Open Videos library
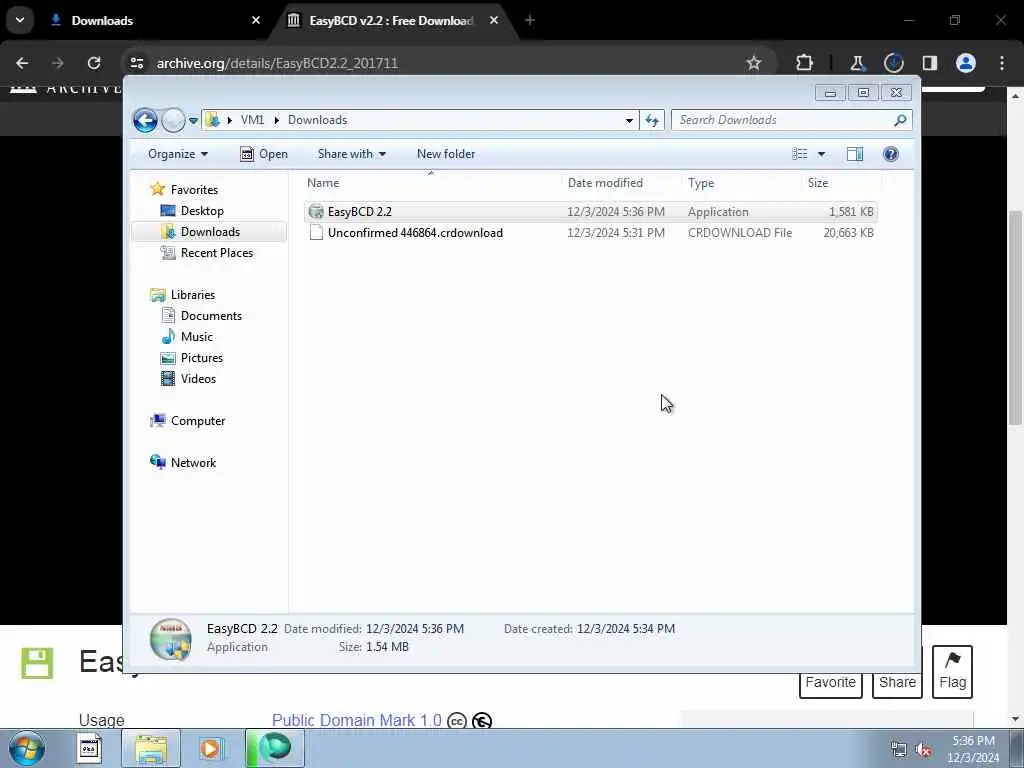Viewport: 1024px width, 768px height. click(x=188, y=378)
